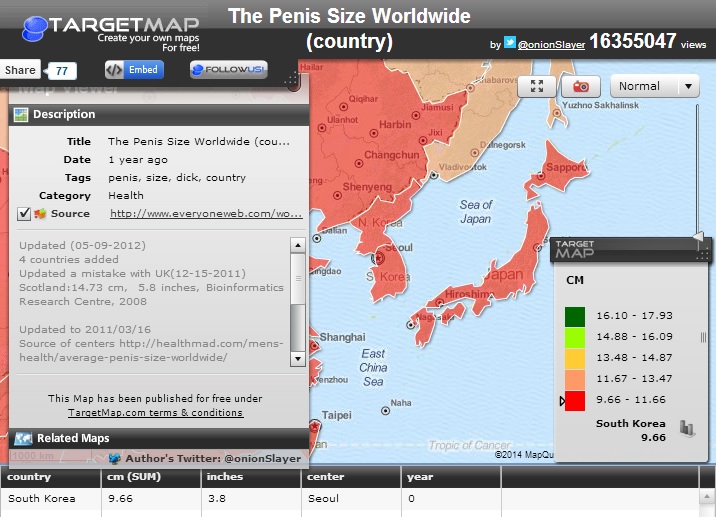Select the yellow 13.48 - 14.87 swatch
Image resolution: width=716 pixels, height=517 pixels.
(574, 359)
